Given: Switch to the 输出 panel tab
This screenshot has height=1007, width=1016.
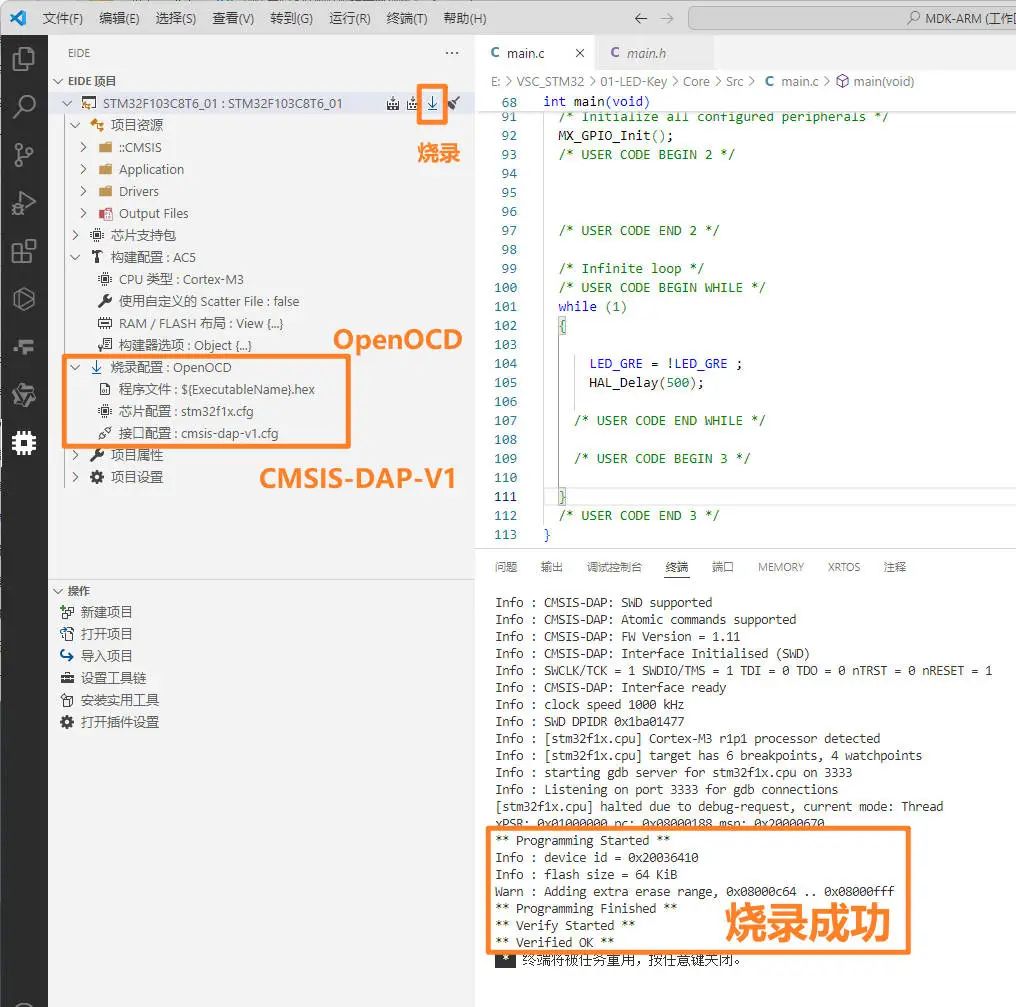Looking at the screenshot, I should (x=551, y=567).
